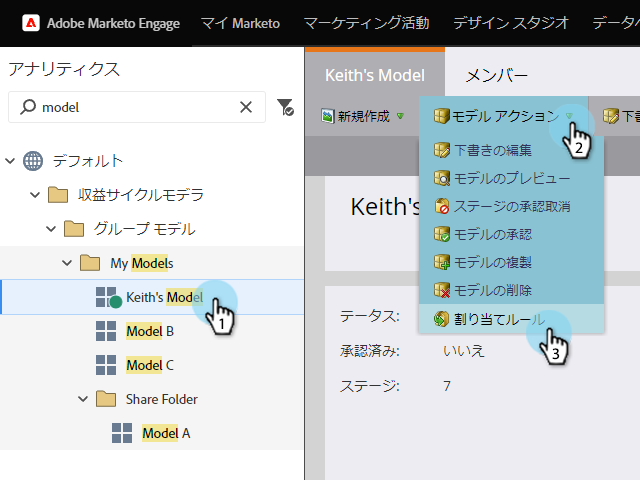Choose モデルの承認 from the menu

coord(511,234)
